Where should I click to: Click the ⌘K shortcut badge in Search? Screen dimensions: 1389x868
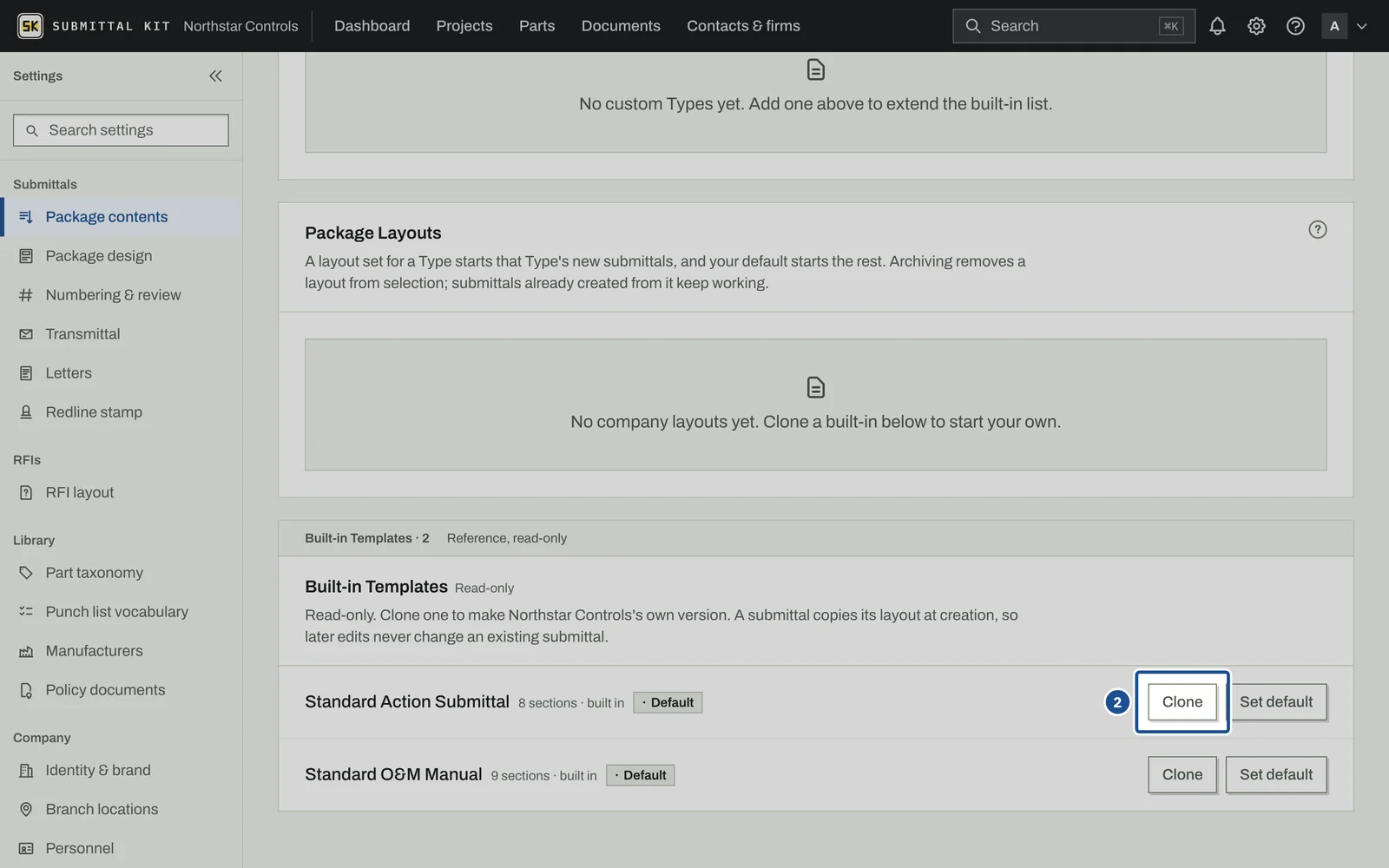click(1171, 26)
